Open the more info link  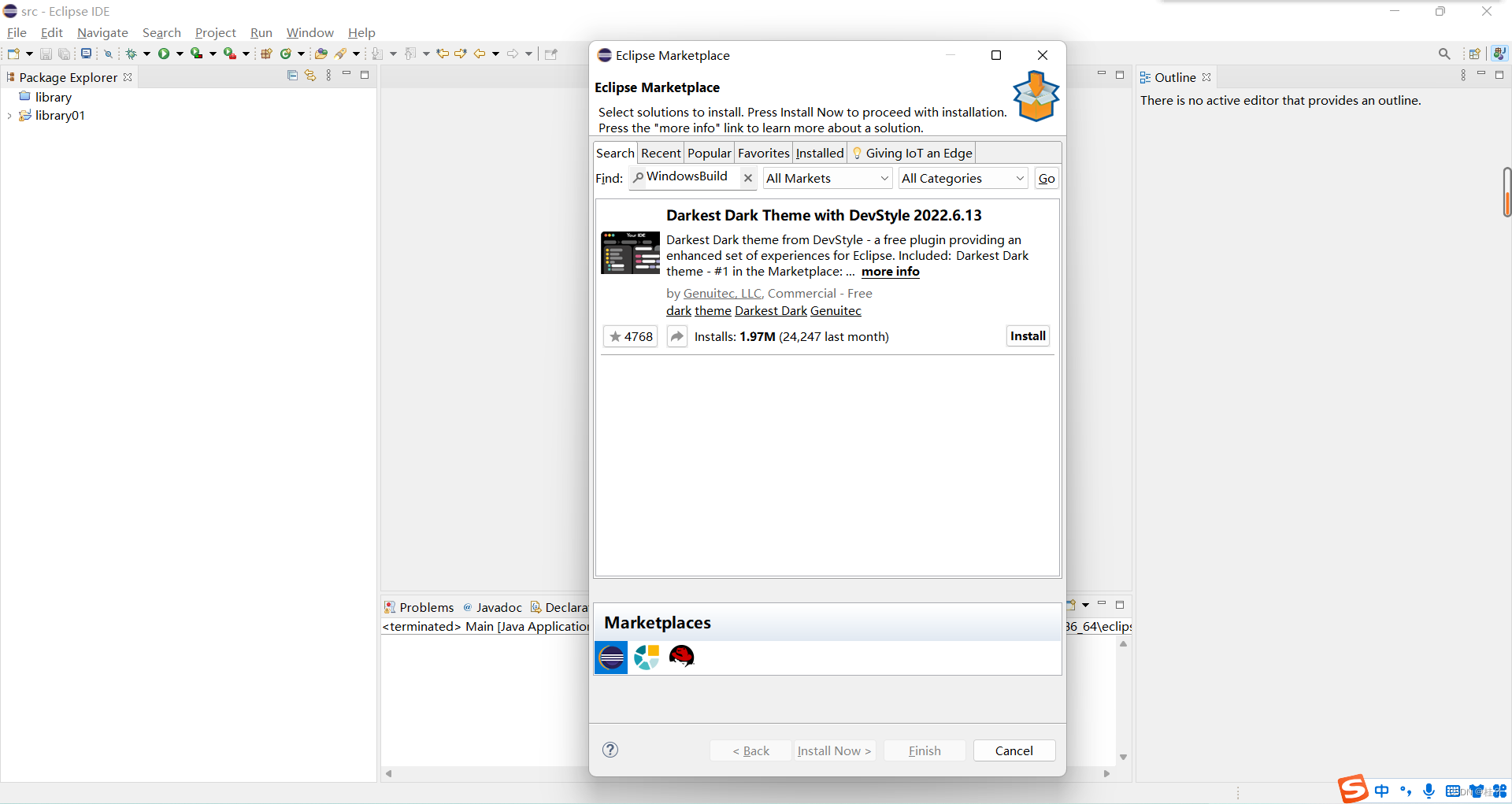(891, 272)
